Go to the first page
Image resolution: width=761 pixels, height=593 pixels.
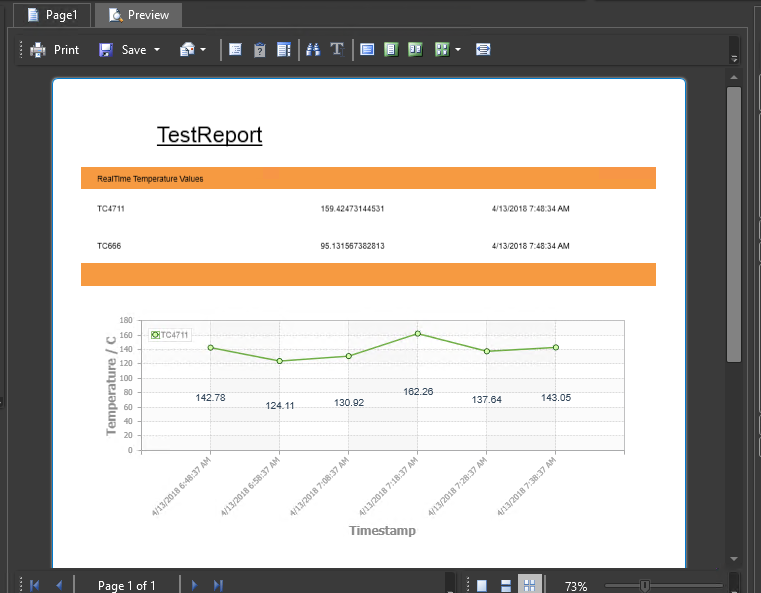34,585
